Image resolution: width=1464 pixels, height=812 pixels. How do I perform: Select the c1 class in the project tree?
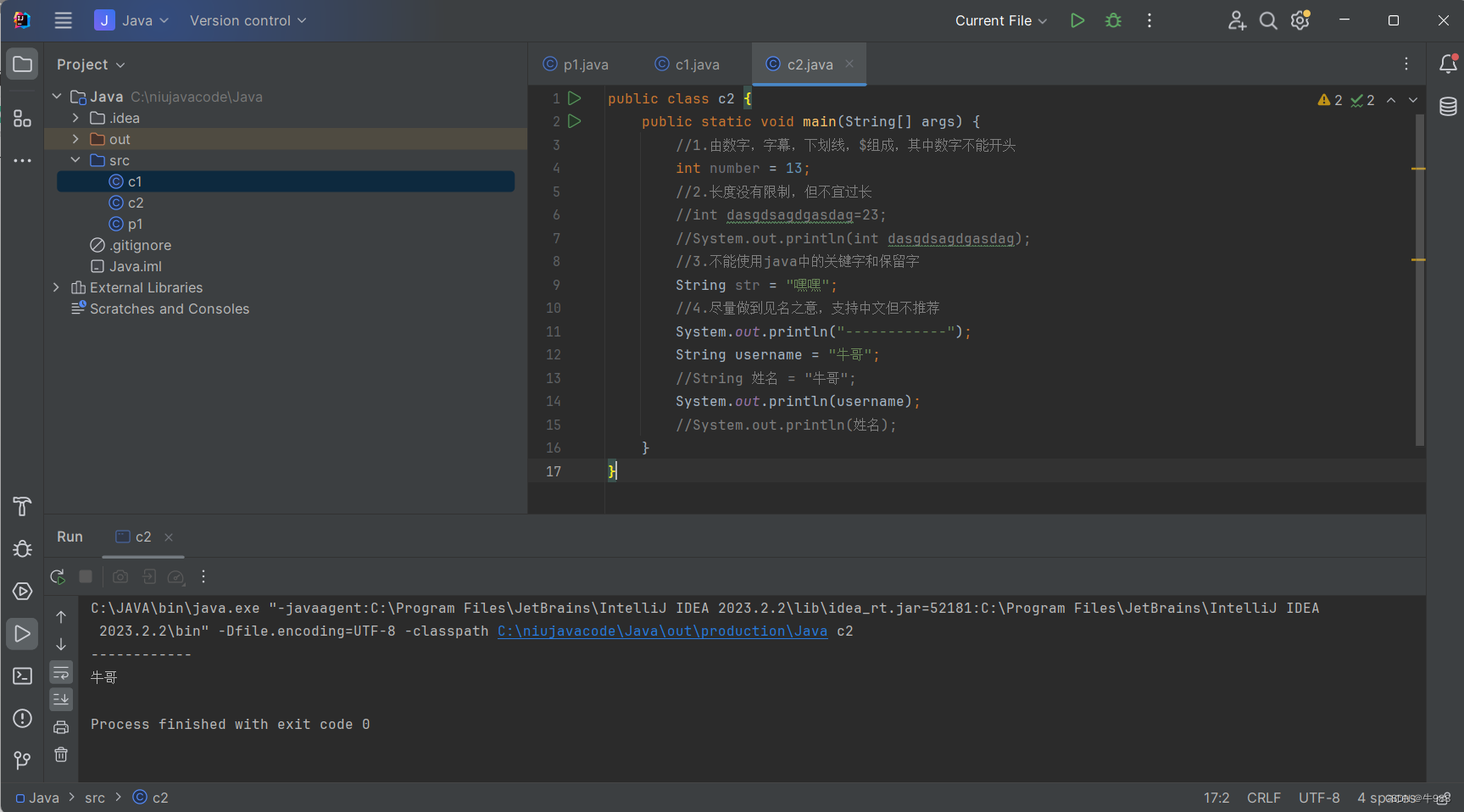tap(136, 181)
